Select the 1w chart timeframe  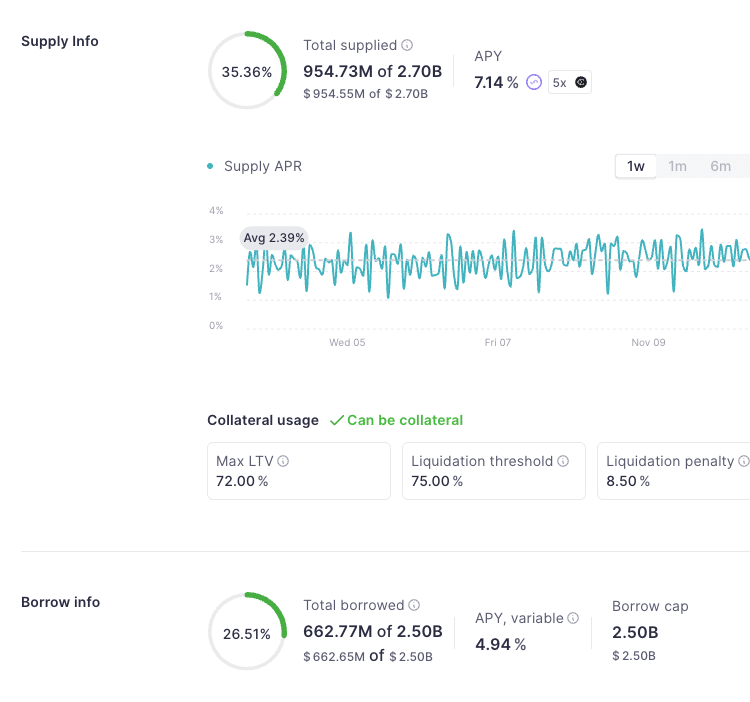(x=636, y=166)
